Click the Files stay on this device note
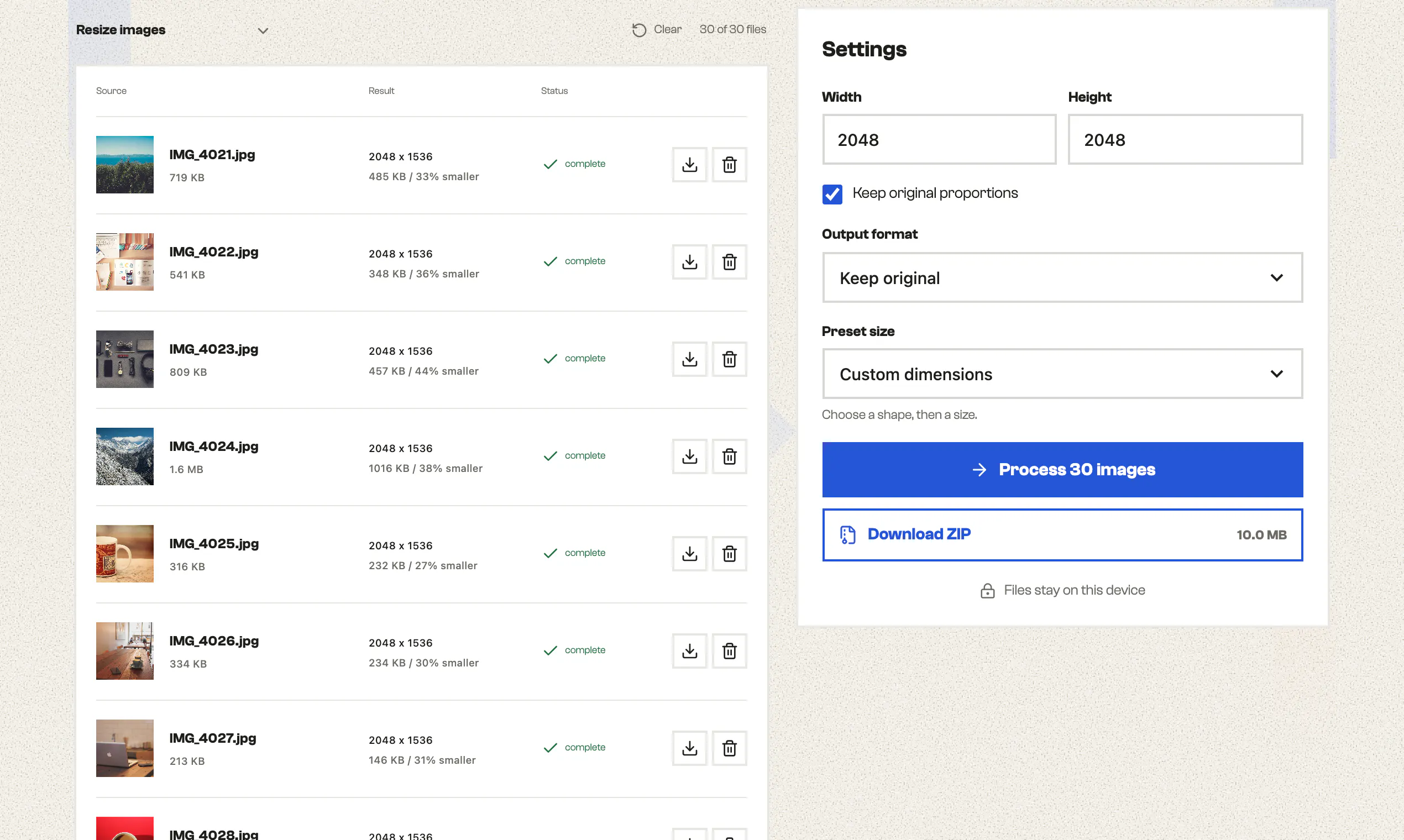 [1062, 590]
